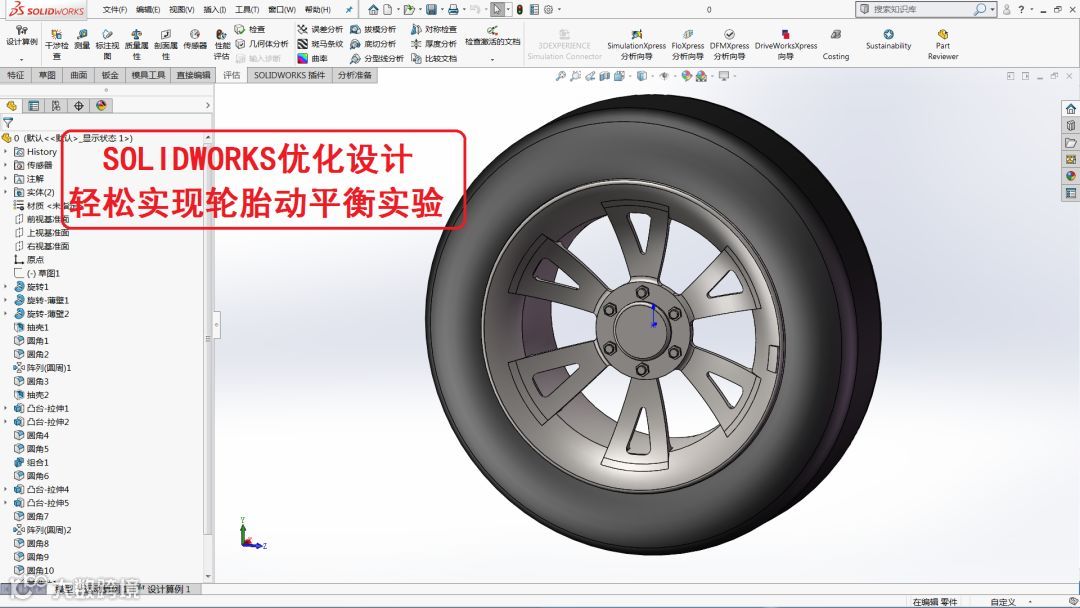Open 几何体分析 geometry analysis

point(262,43)
